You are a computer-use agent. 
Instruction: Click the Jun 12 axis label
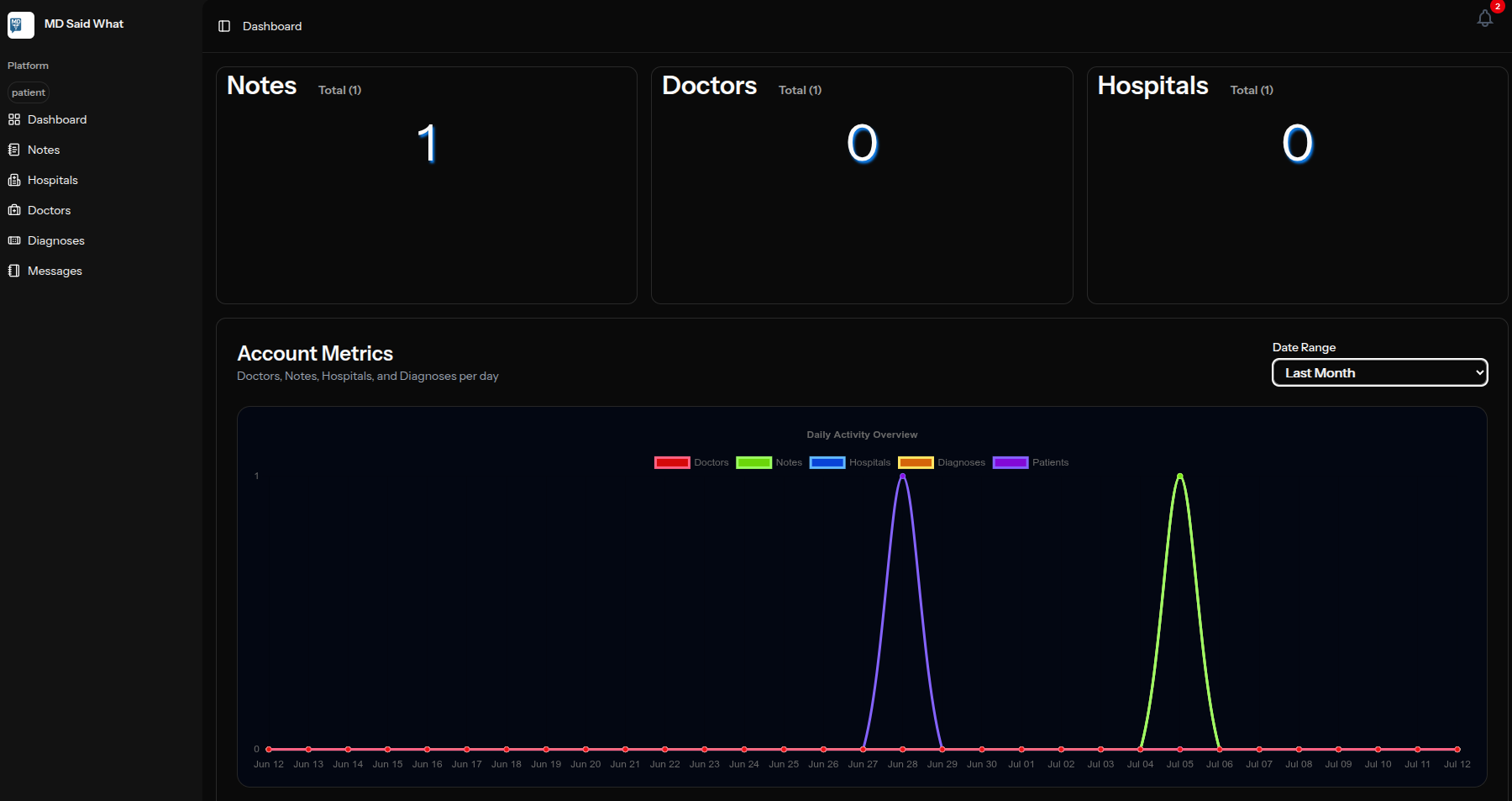click(x=269, y=764)
